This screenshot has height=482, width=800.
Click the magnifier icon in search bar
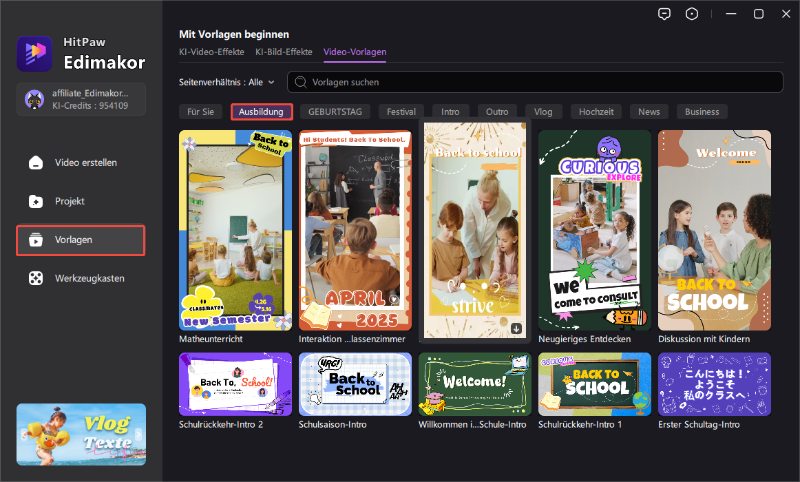click(x=300, y=81)
